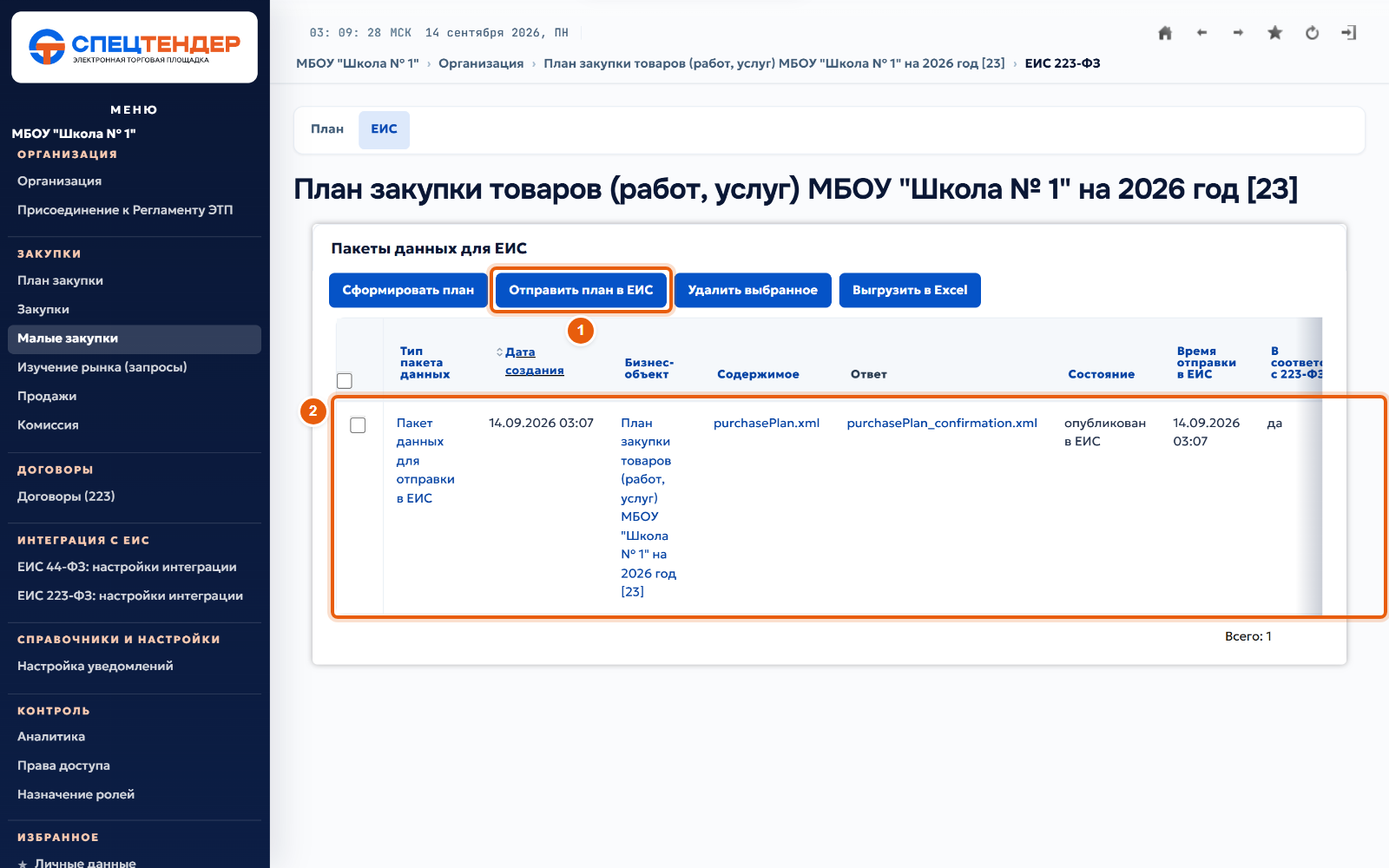Click the Выгрузить в Excel button
This screenshot has height=868, width=1389.
tap(910, 290)
